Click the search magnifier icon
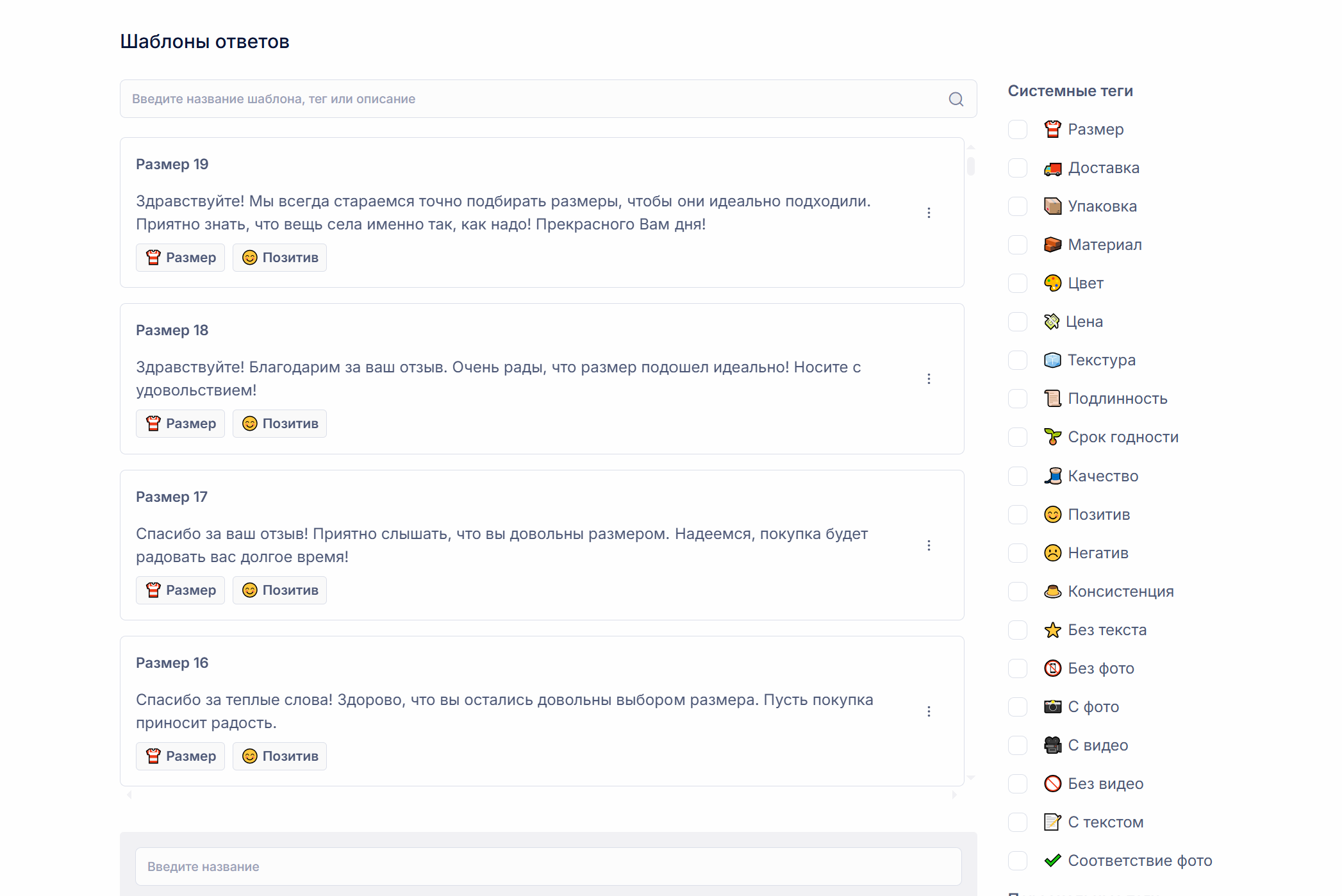Screen dimensions: 1342x896 (x=956, y=99)
